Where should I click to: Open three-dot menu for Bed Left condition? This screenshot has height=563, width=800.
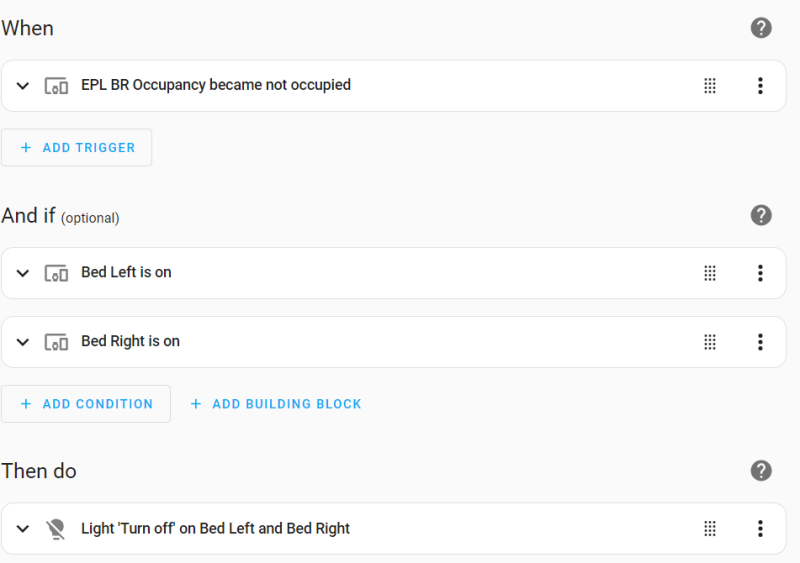pos(760,273)
